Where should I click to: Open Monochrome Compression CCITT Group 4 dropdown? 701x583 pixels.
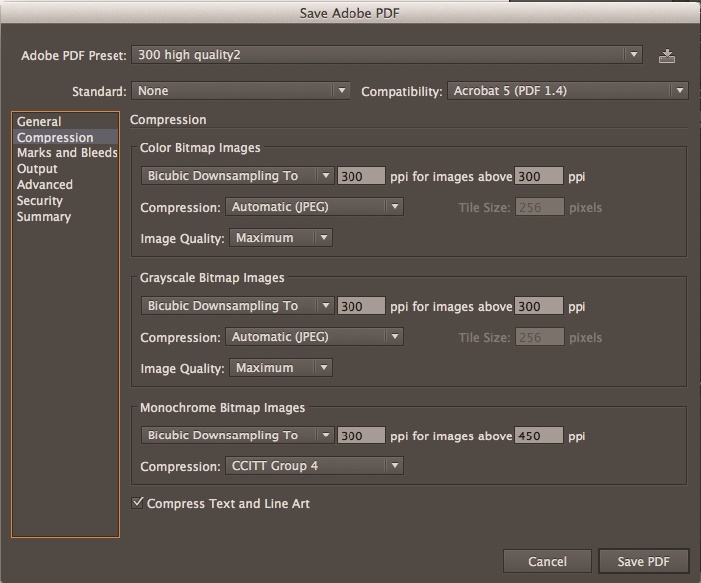(313, 466)
